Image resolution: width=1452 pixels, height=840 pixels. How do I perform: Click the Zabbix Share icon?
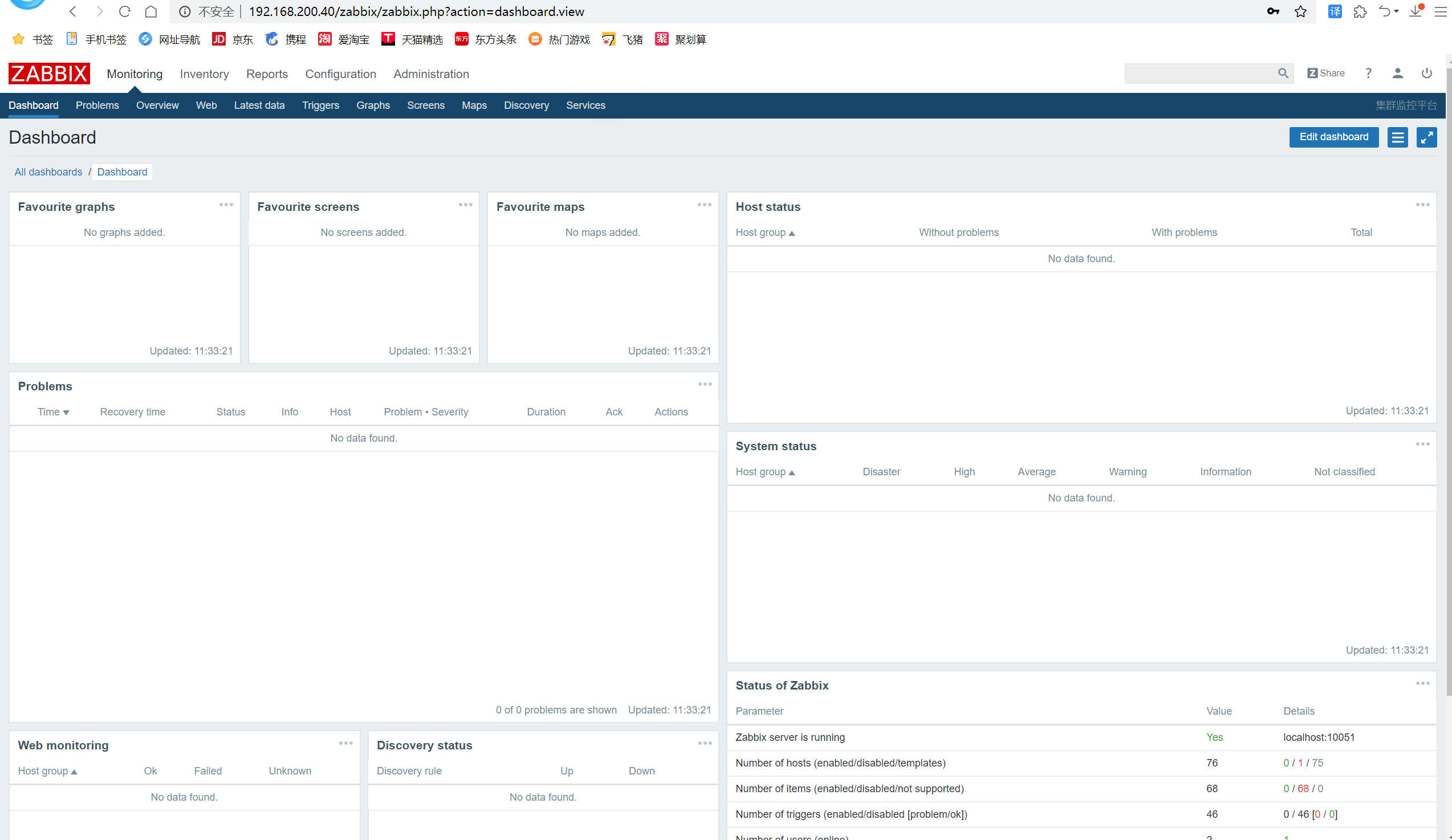(x=1325, y=73)
